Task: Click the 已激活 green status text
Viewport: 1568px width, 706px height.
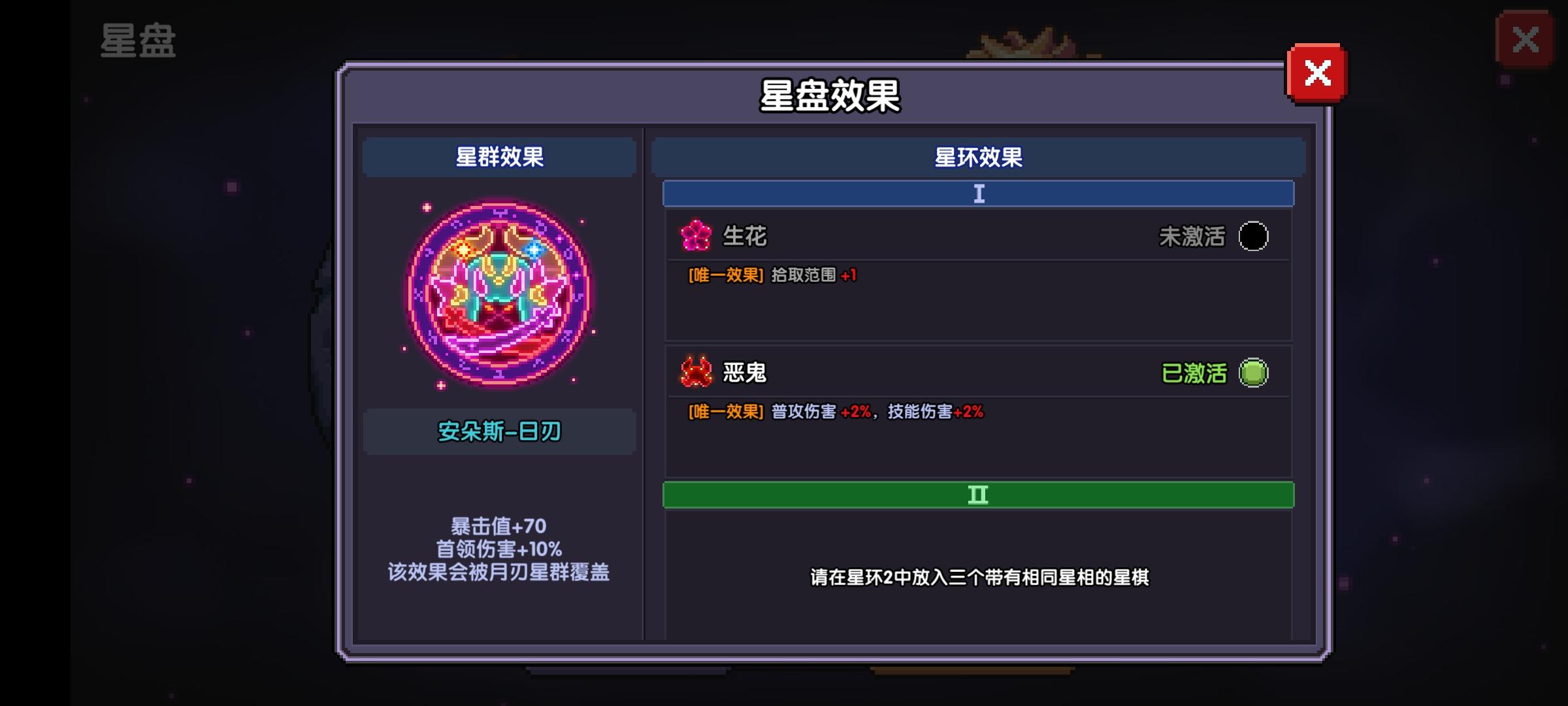Action: pos(1194,373)
